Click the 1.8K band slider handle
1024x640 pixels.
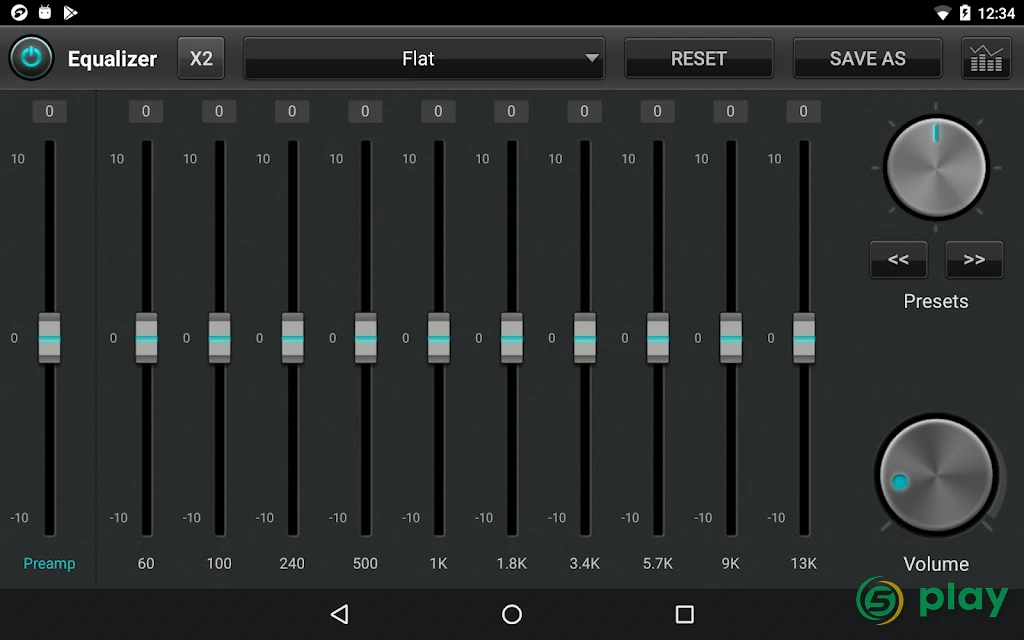(x=512, y=338)
